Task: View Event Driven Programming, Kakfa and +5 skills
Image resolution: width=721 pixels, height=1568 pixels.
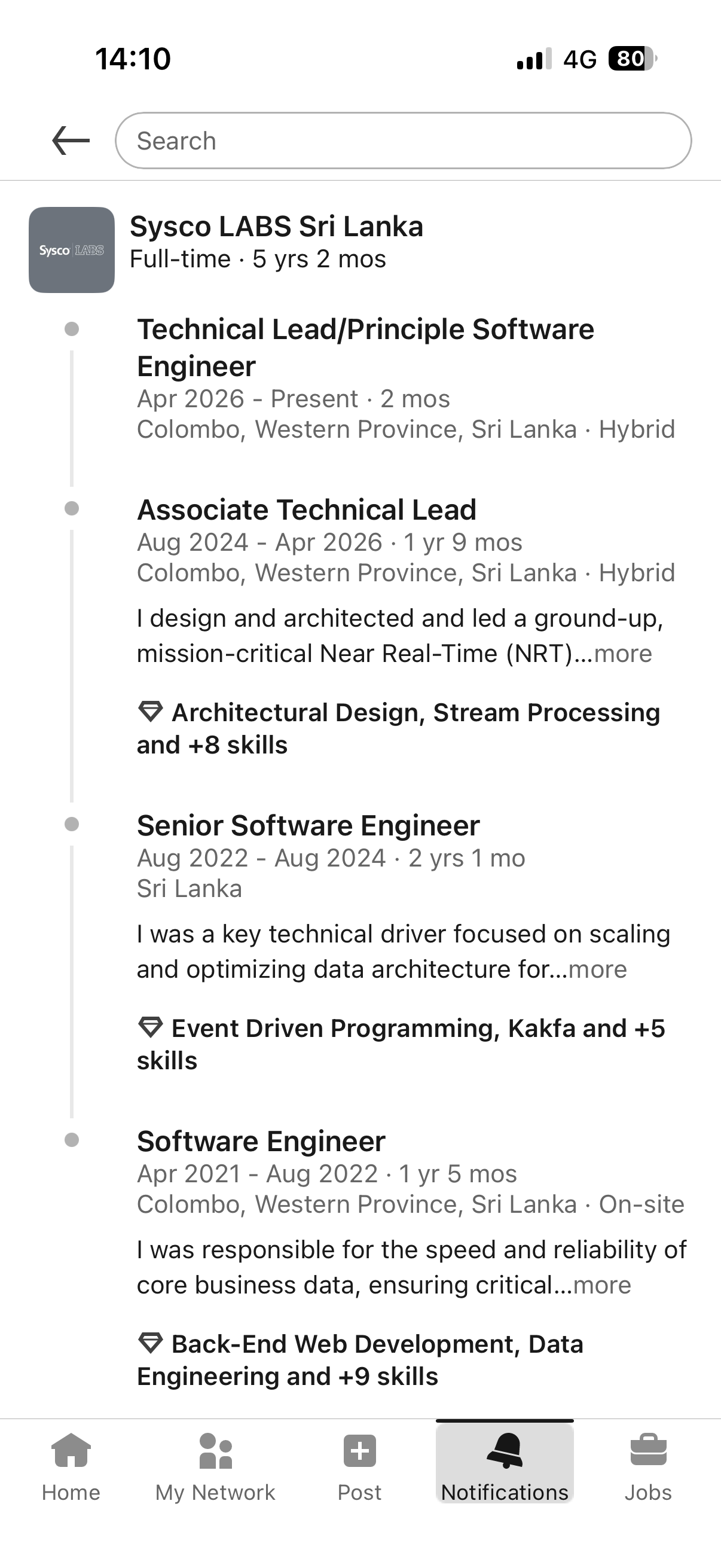Action: click(401, 1045)
